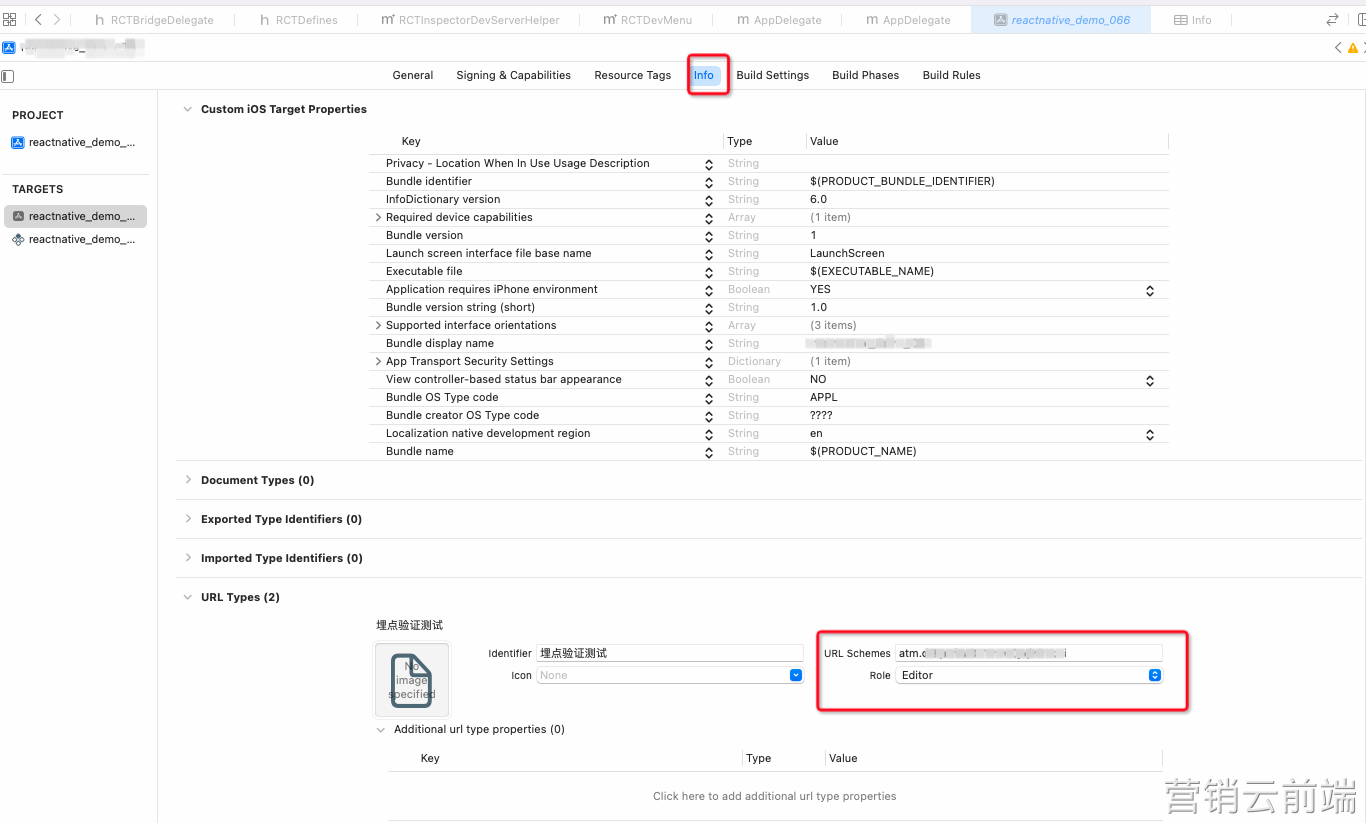The width and height of the screenshot is (1366, 823).
Task: Expand App Transport Security Settings row
Action: 378,361
